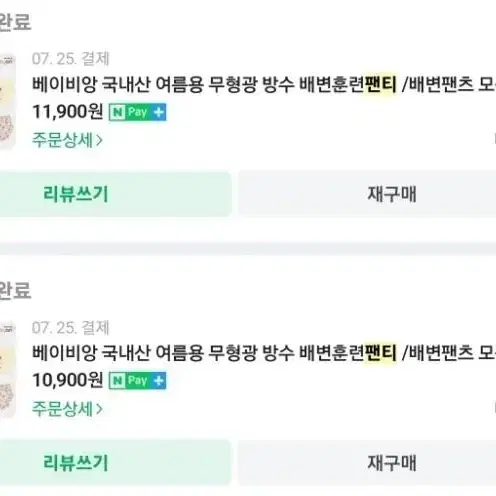496x496 pixels.
Task: Click the 07. 25. 결제 date of first order
Action: tap(71, 59)
